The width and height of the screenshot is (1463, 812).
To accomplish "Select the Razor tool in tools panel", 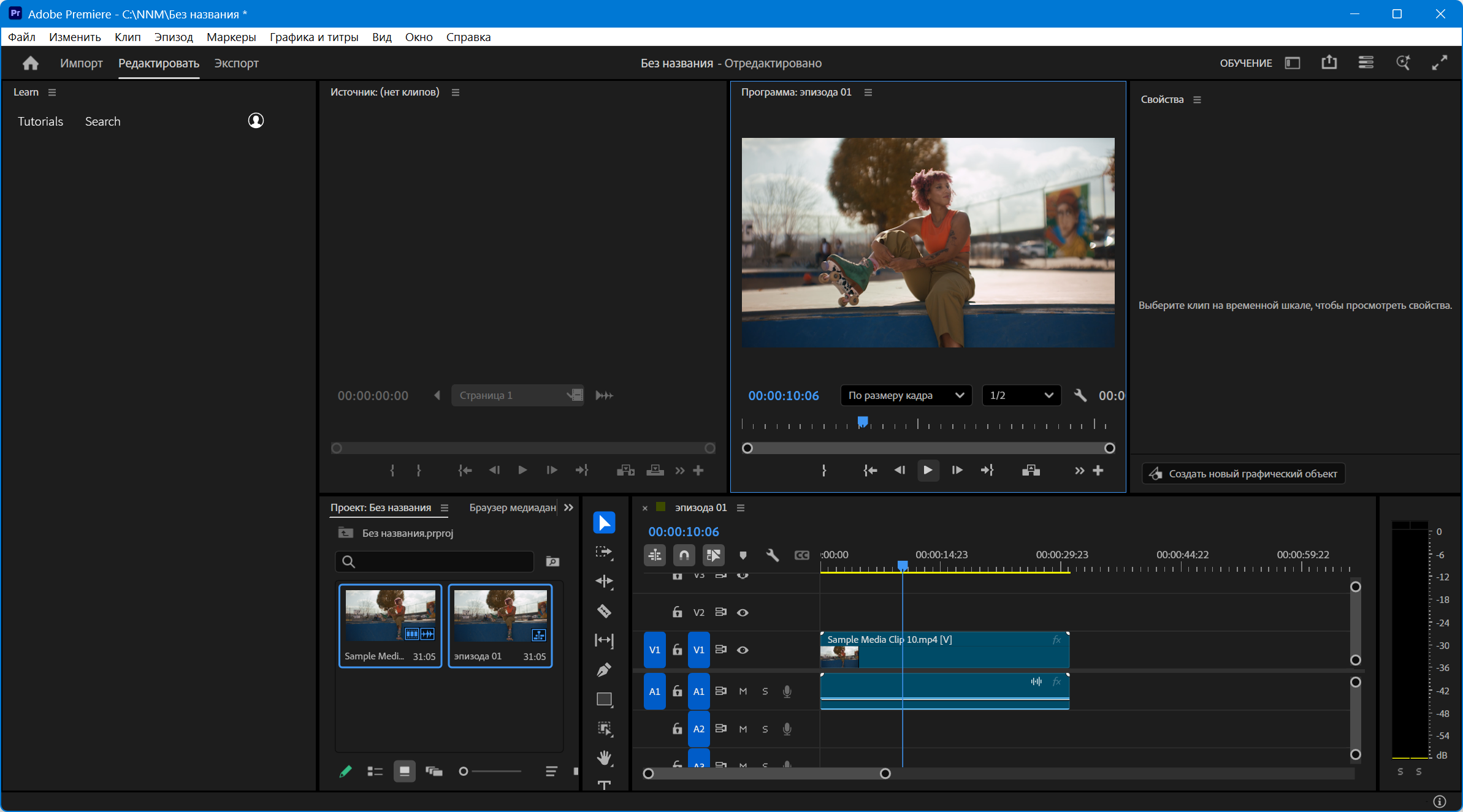I will click(604, 611).
